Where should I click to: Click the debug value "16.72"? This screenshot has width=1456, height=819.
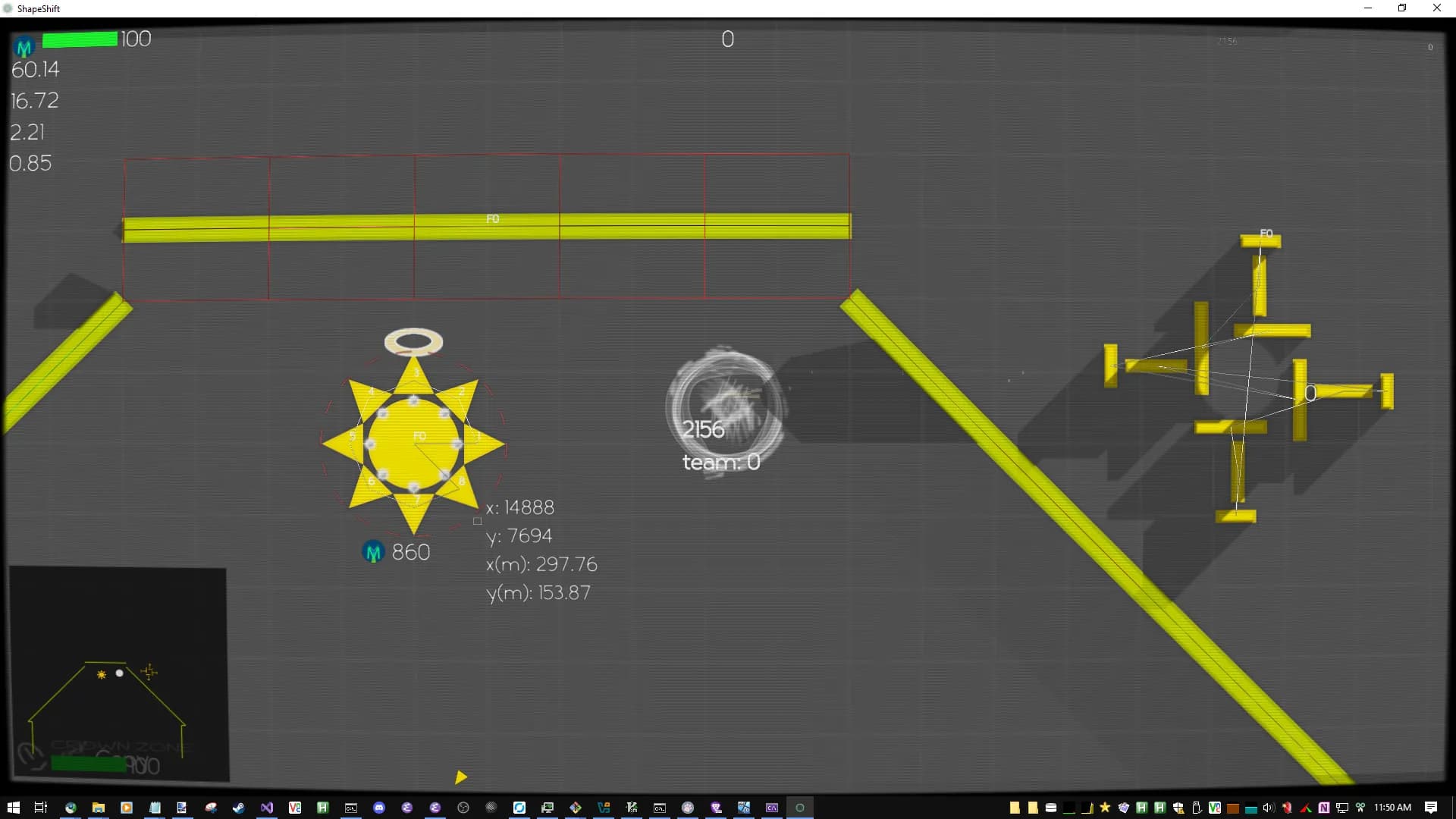click(x=34, y=101)
